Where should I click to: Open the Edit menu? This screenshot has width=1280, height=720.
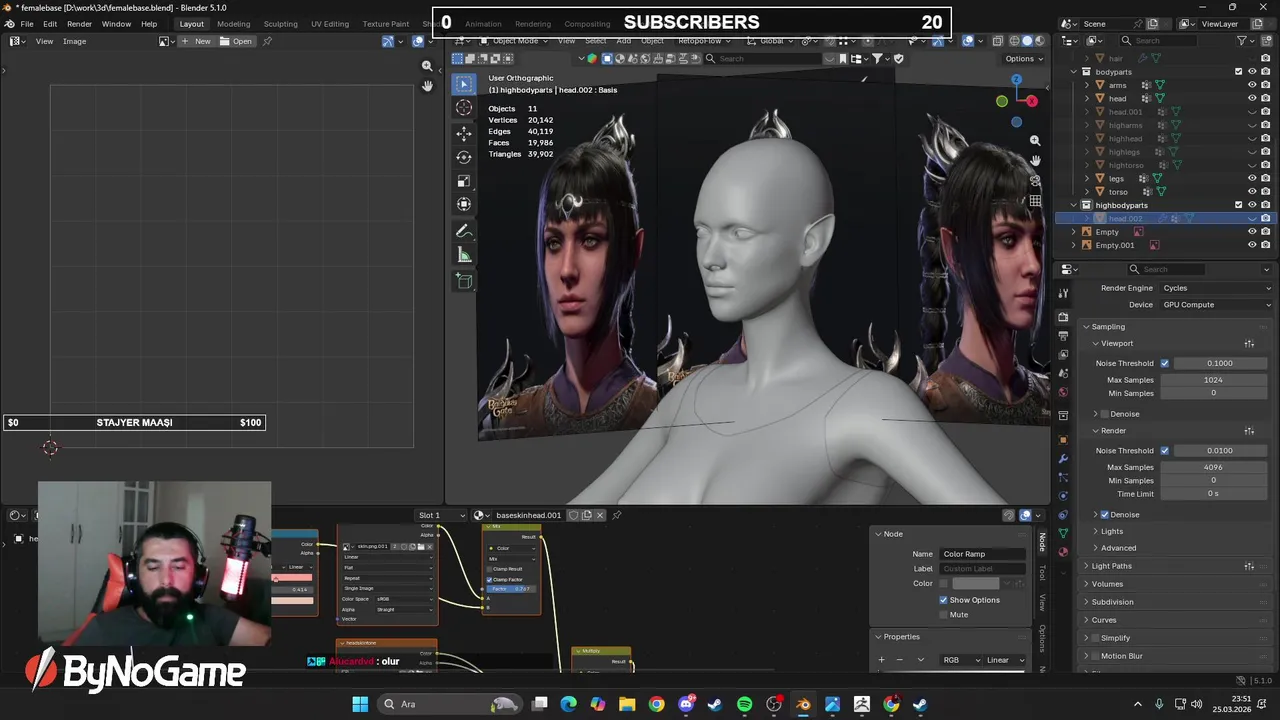50,24
